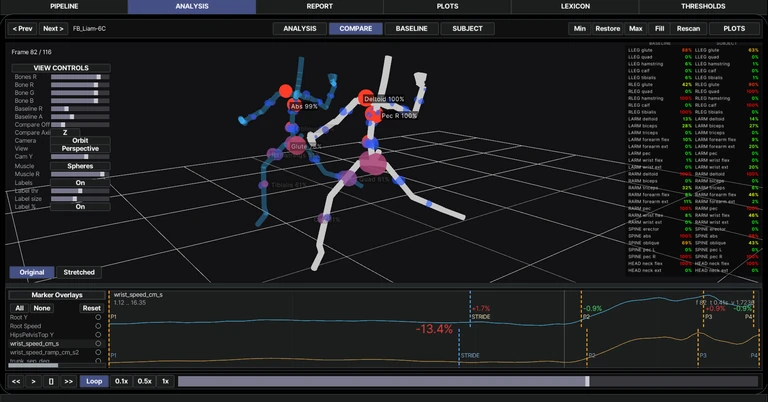Click the Abs 99% muscle label

click(304, 106)
